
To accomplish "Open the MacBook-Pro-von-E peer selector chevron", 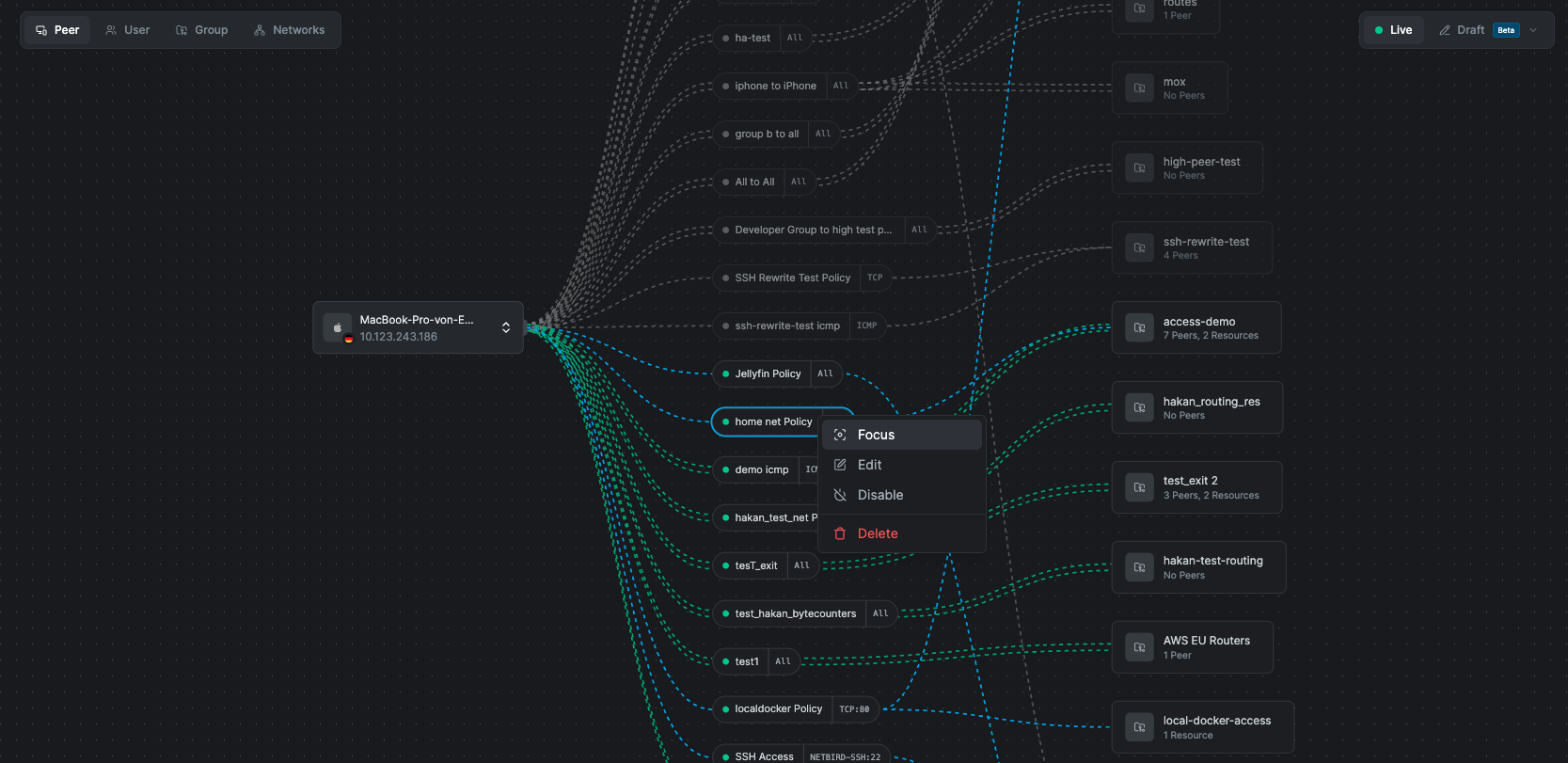I will click(x=506, y=327).
